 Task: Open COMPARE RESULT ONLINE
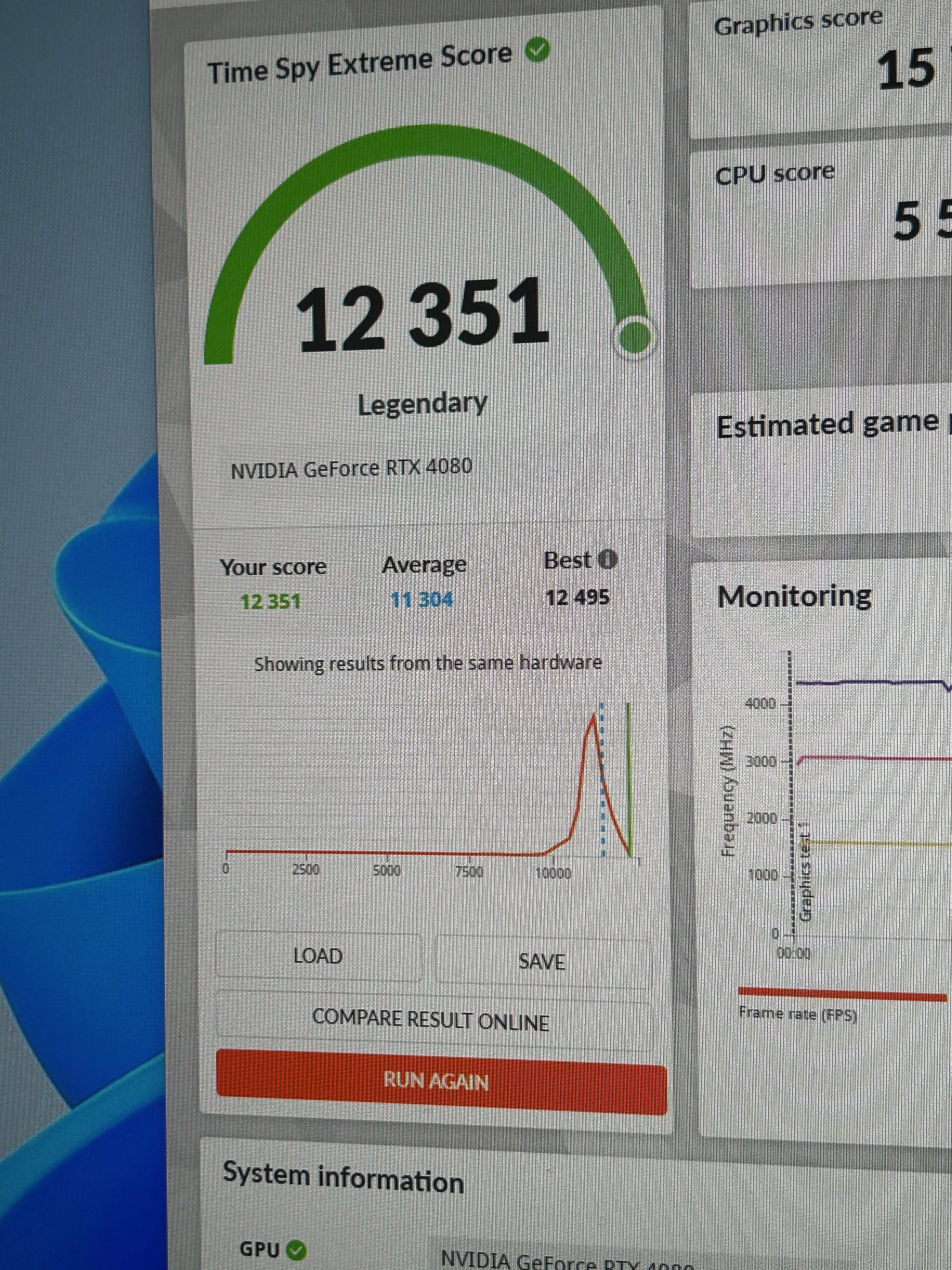click(x=430, y=1019)
